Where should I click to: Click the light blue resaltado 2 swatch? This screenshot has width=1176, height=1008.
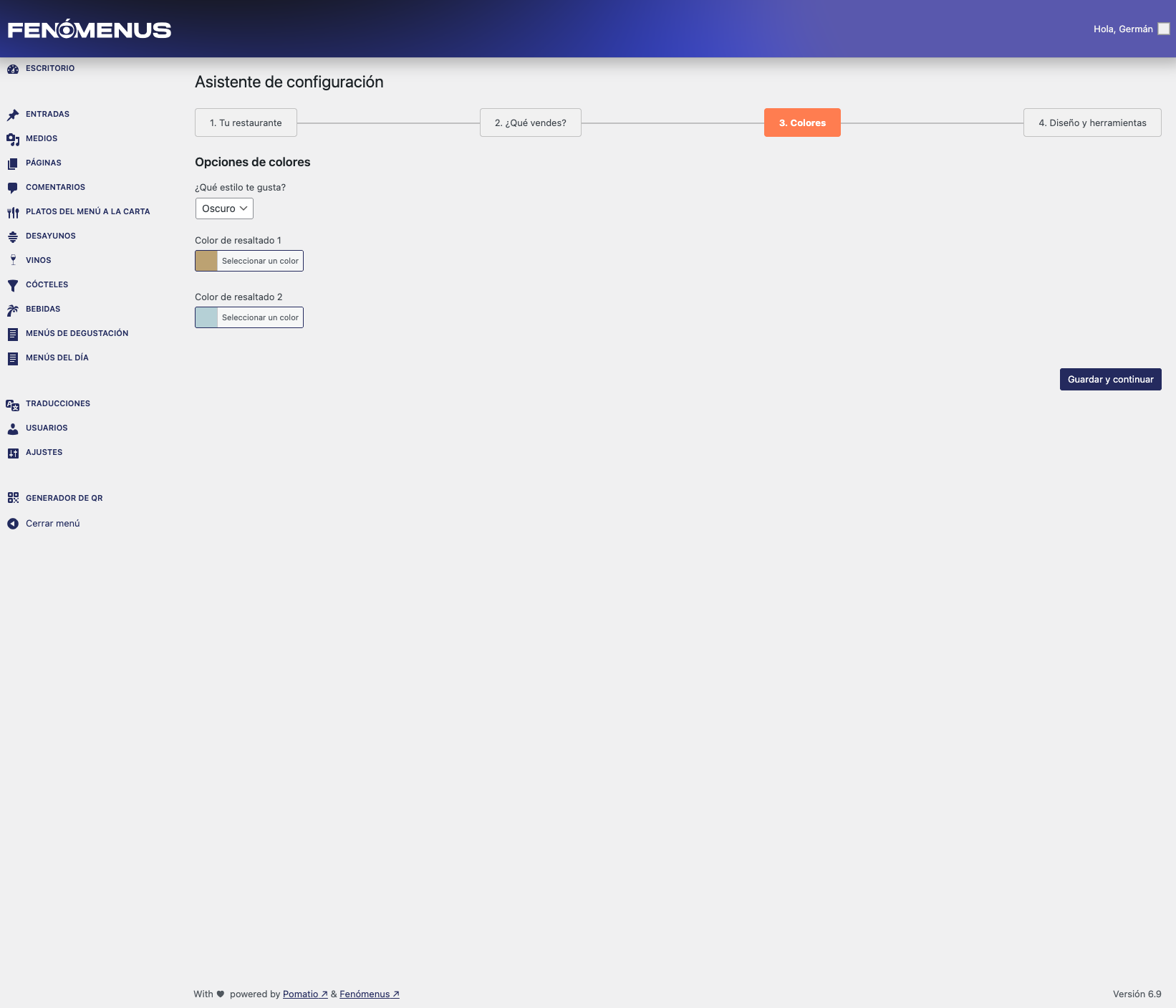(x=206, y=317)
